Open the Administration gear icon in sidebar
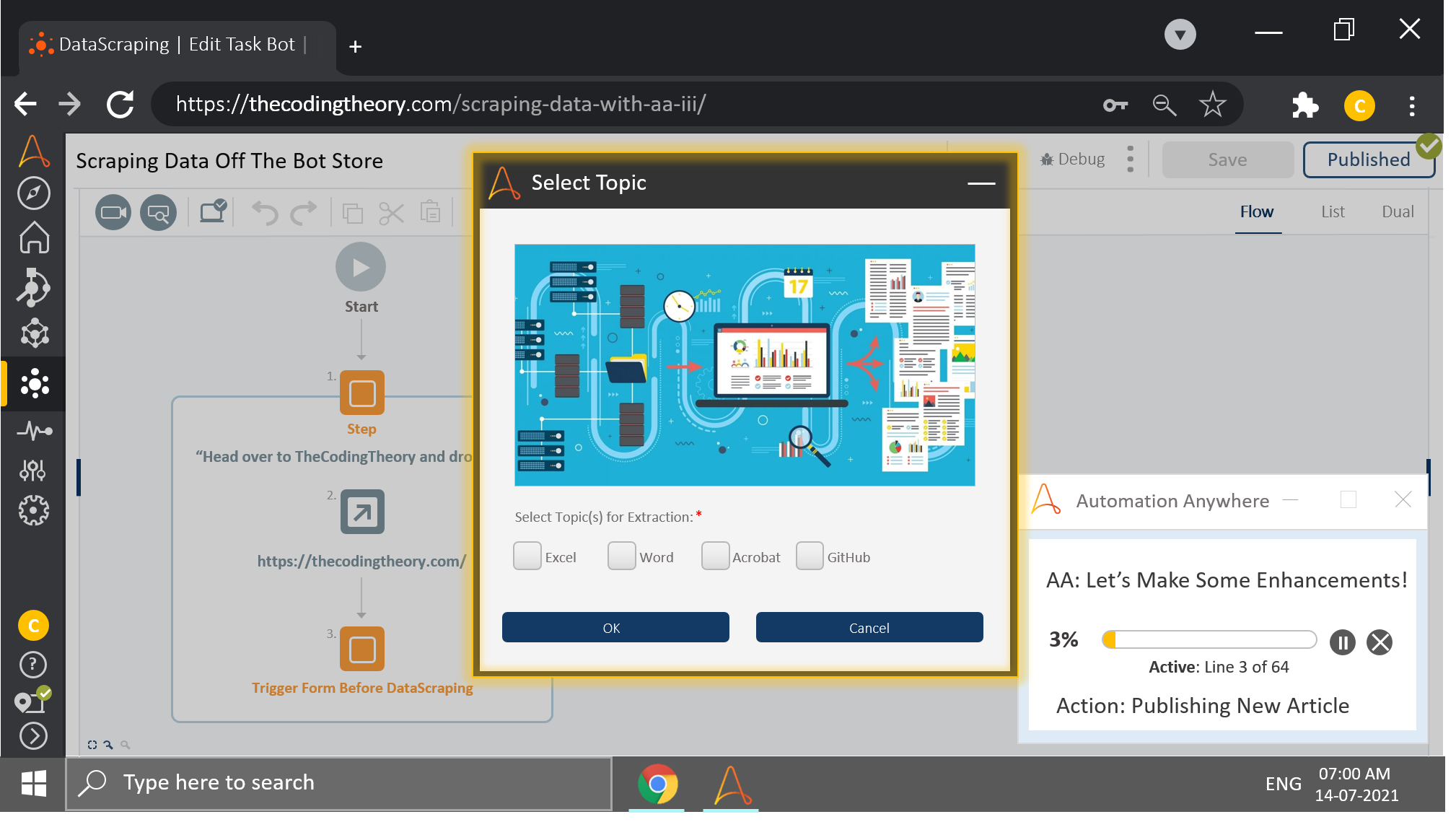 tap(33, 511)
